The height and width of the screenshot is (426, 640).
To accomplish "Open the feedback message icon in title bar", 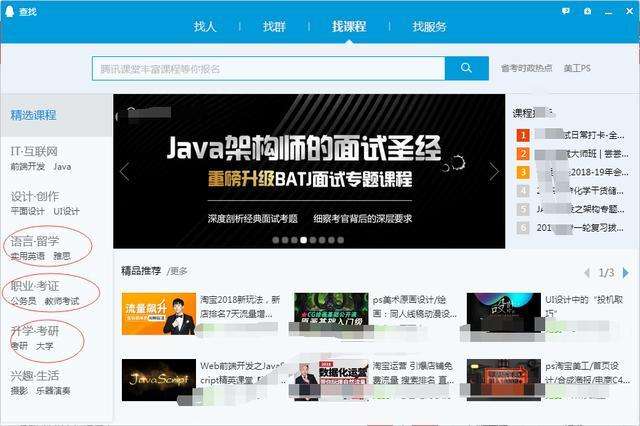I will pyautogui.click(x=566, y=10).
